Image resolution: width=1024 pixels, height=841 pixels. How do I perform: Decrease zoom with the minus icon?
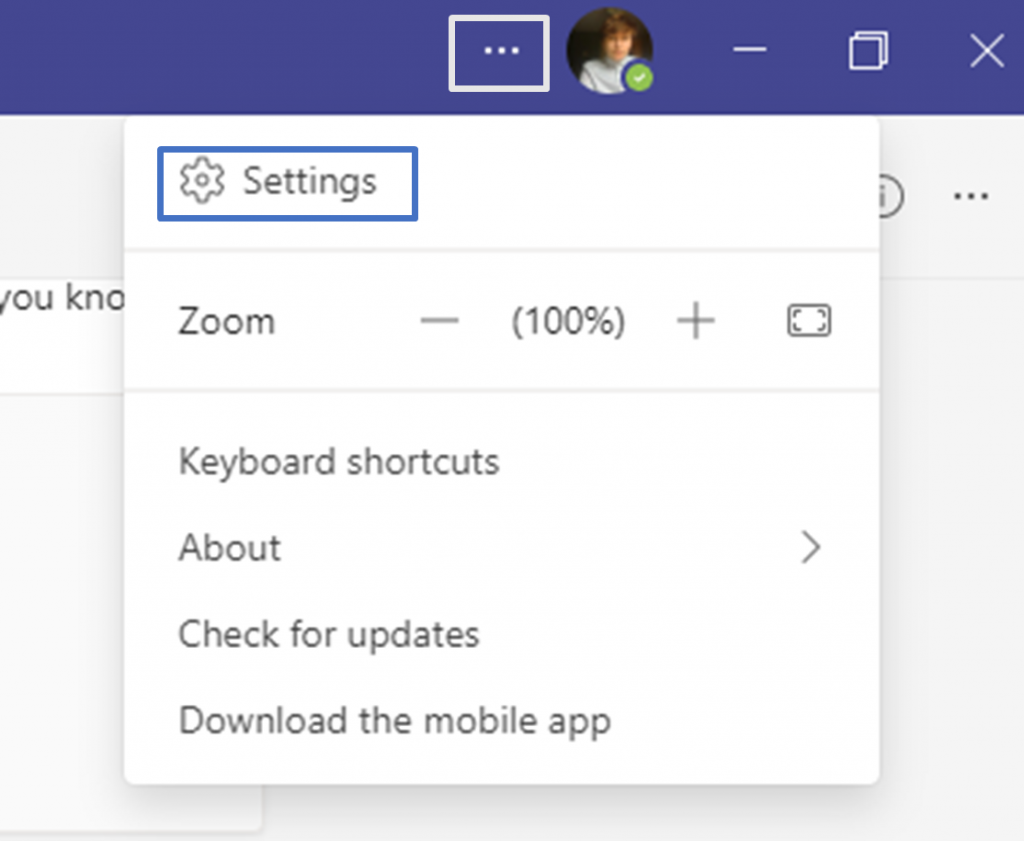tap(440, 321)
